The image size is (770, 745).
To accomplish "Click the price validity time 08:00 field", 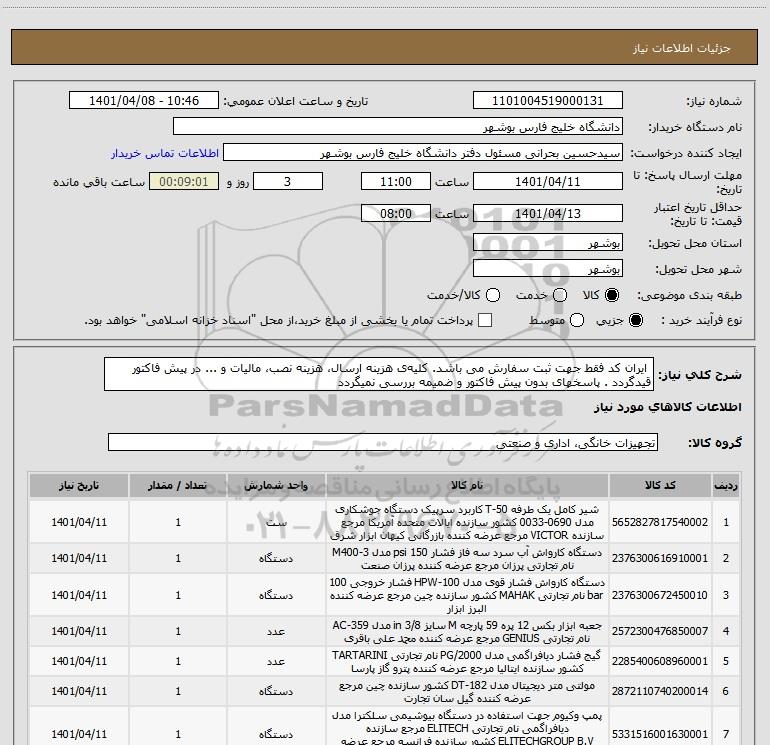I will (x=396, y=213).
